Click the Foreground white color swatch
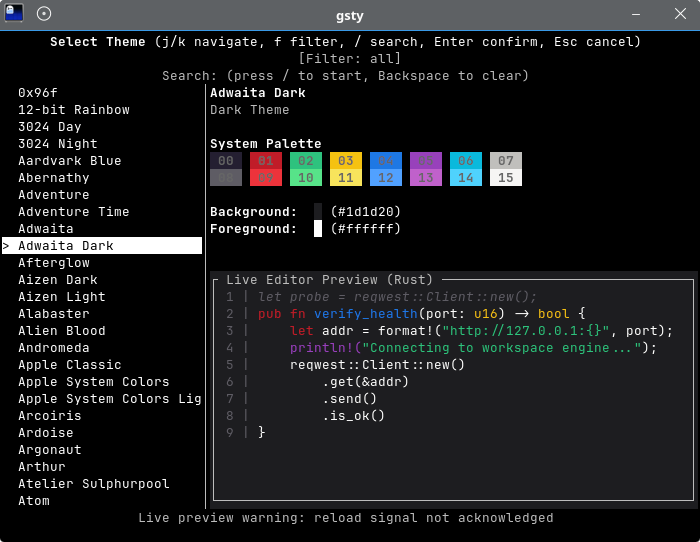Viewport: 700px width, 542px height. pyautogui.click(x=318, y=229)
